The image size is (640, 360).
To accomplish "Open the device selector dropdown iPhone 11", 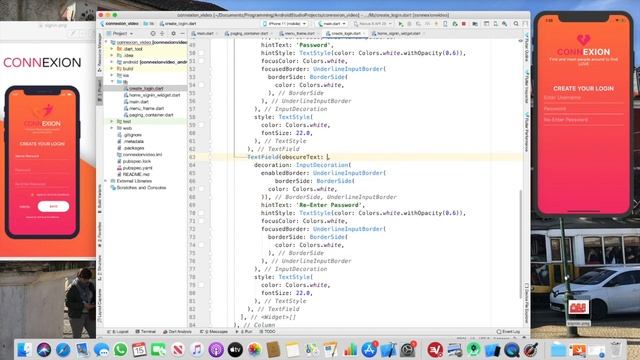I will (285, 24).
